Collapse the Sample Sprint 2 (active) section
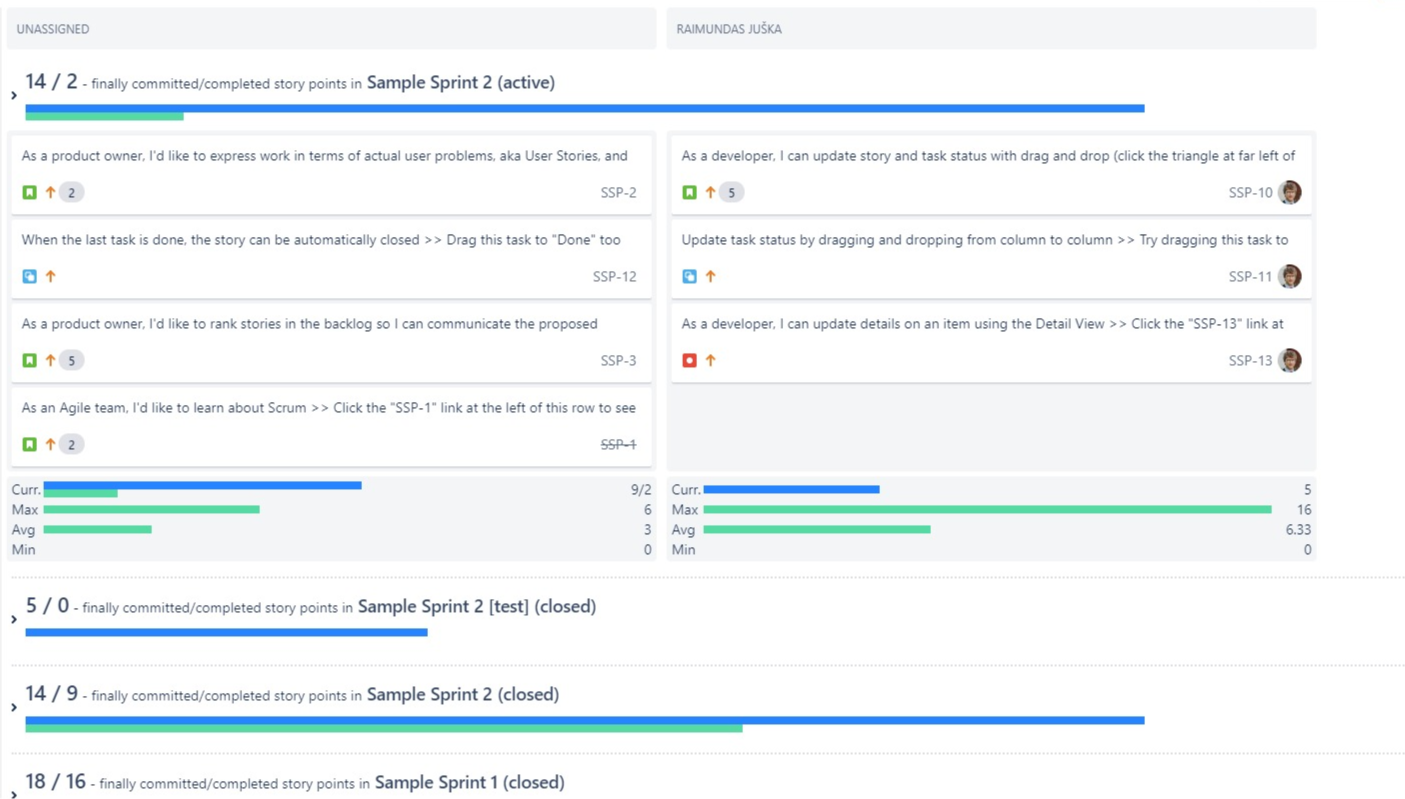 tap(14, 95)
